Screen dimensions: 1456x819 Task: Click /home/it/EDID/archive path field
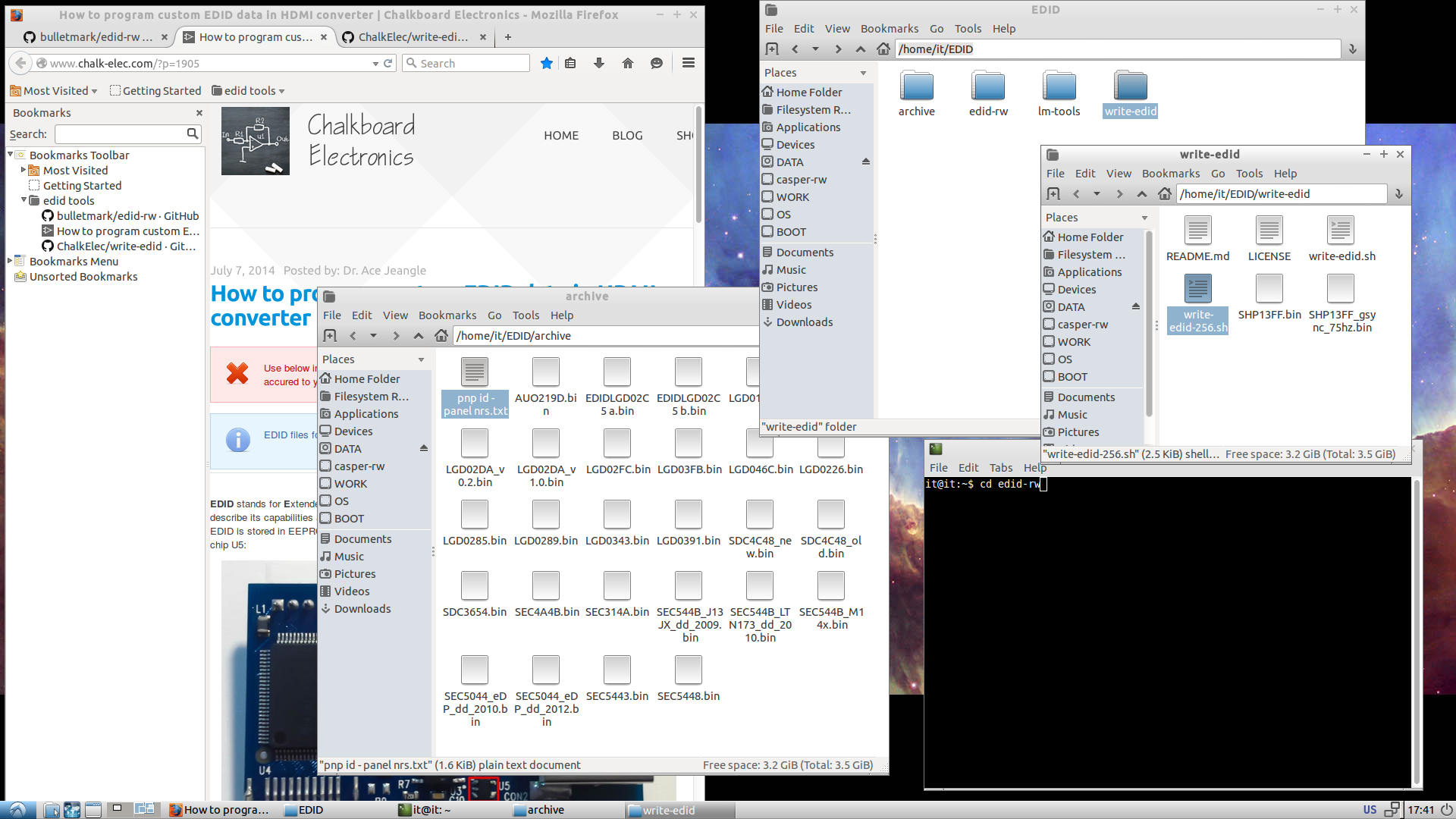point(605,336)
